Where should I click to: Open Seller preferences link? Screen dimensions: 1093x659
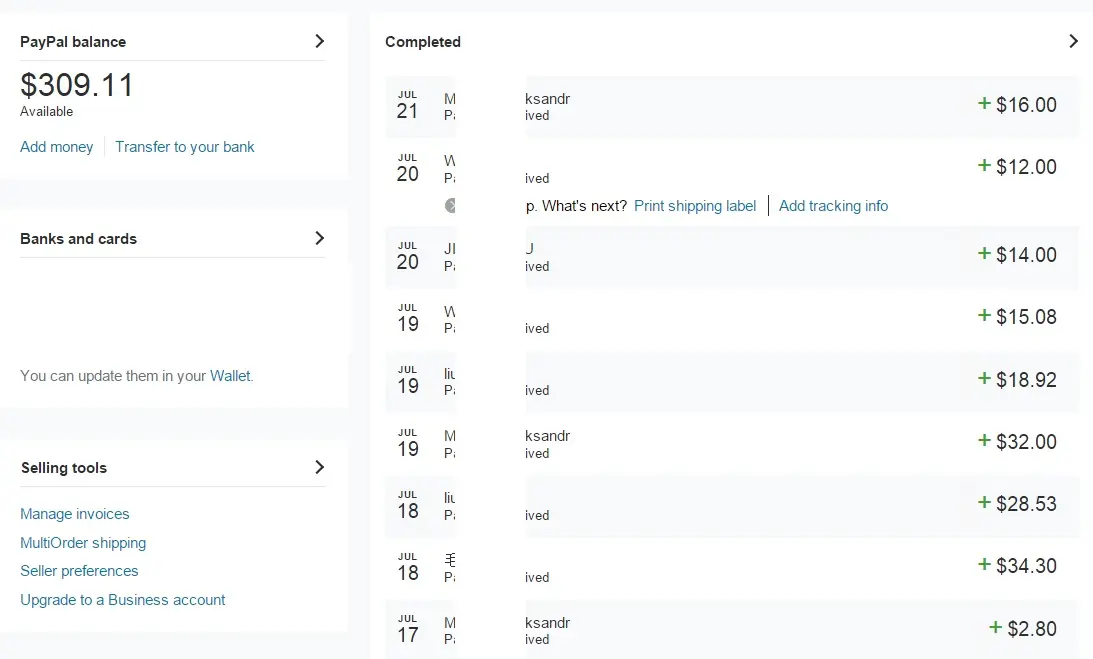click(x=79, y=571)
